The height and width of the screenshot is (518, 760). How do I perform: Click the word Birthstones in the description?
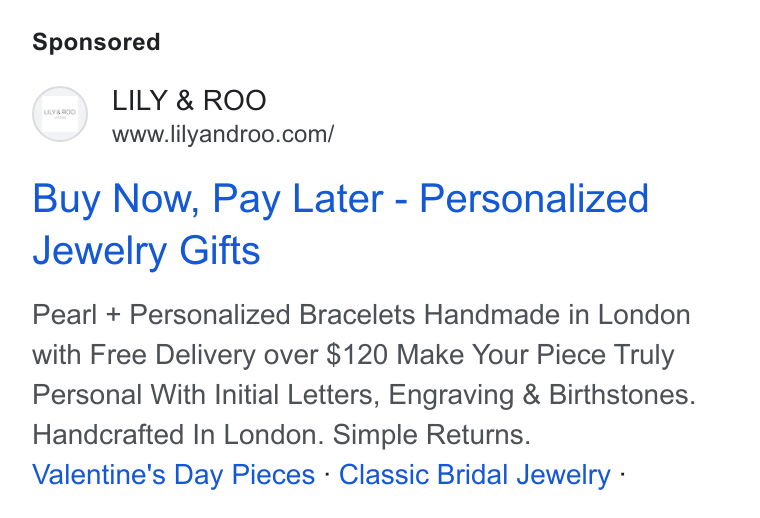pyautogui.click(x=622, y=394)
